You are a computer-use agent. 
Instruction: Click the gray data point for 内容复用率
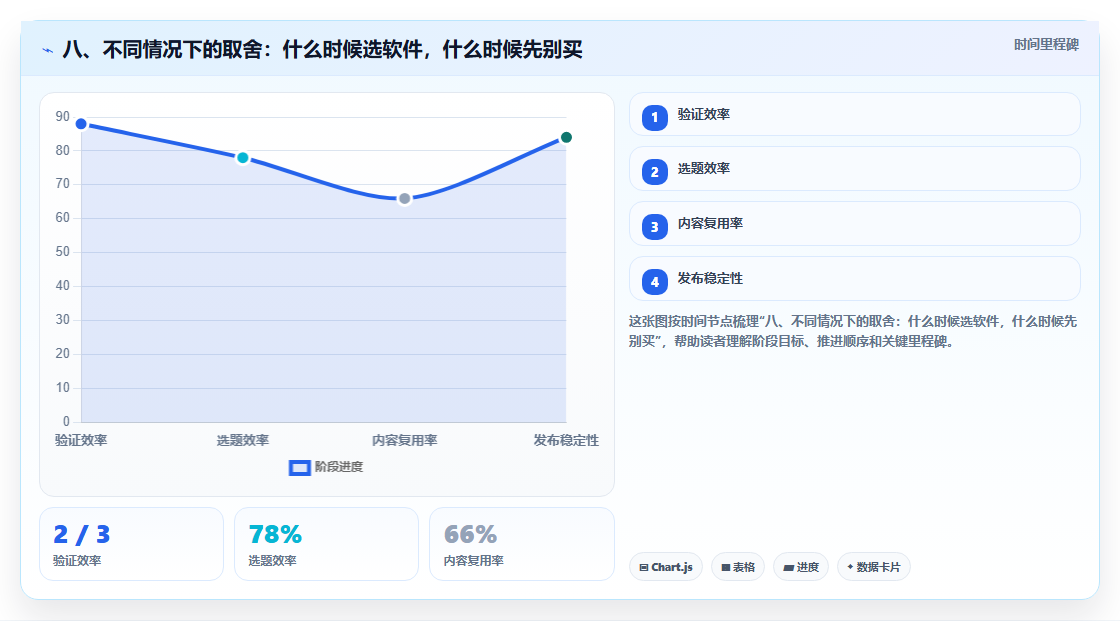coord(404,199)
